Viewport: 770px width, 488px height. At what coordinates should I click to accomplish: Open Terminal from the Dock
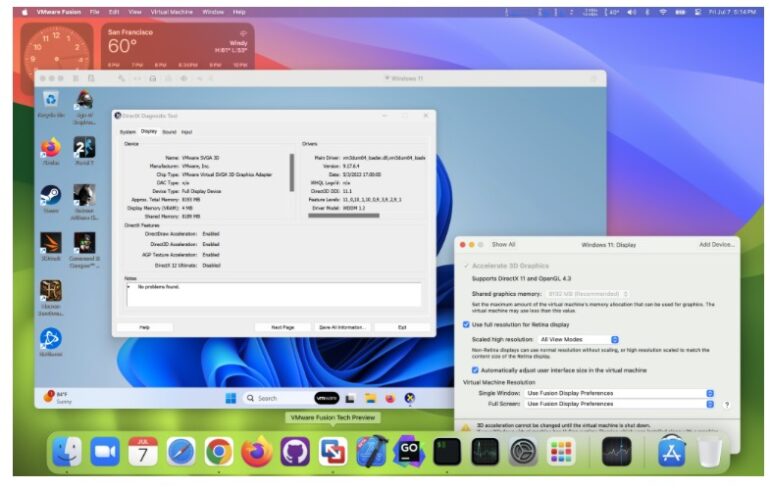click(447, 451)
